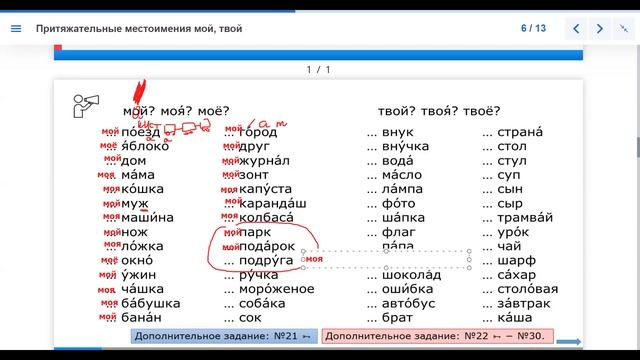The image size is (640, 360).
Task: Click the word брат
Action: pos(397,318)
